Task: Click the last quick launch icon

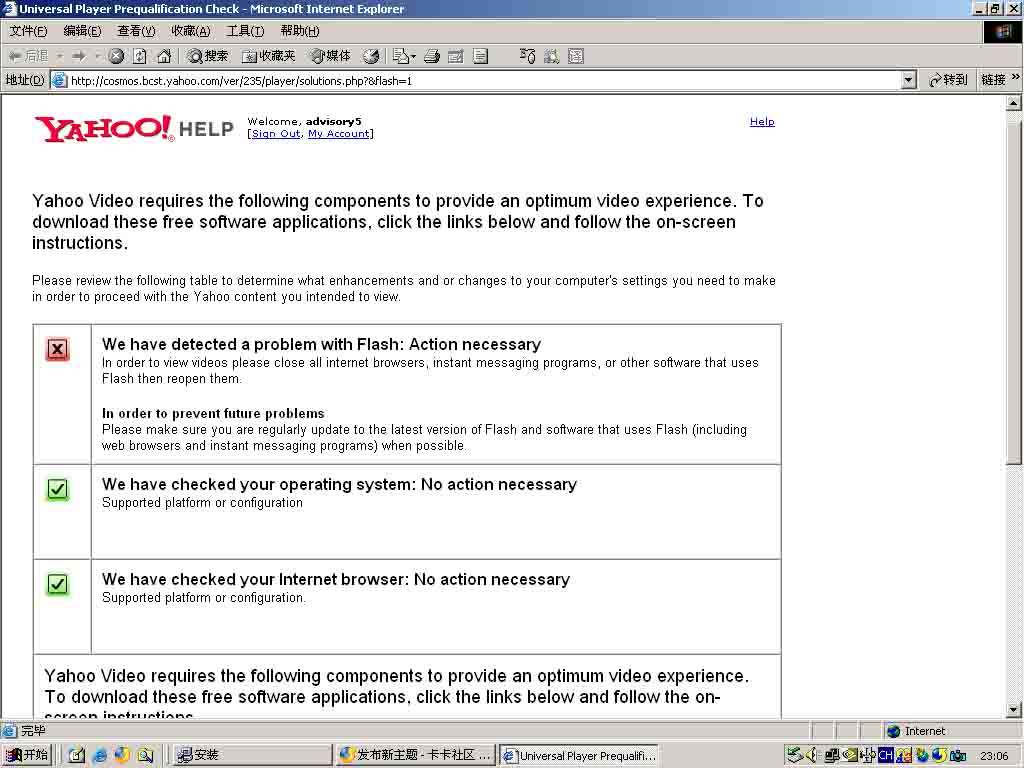Action: point(145,756)
